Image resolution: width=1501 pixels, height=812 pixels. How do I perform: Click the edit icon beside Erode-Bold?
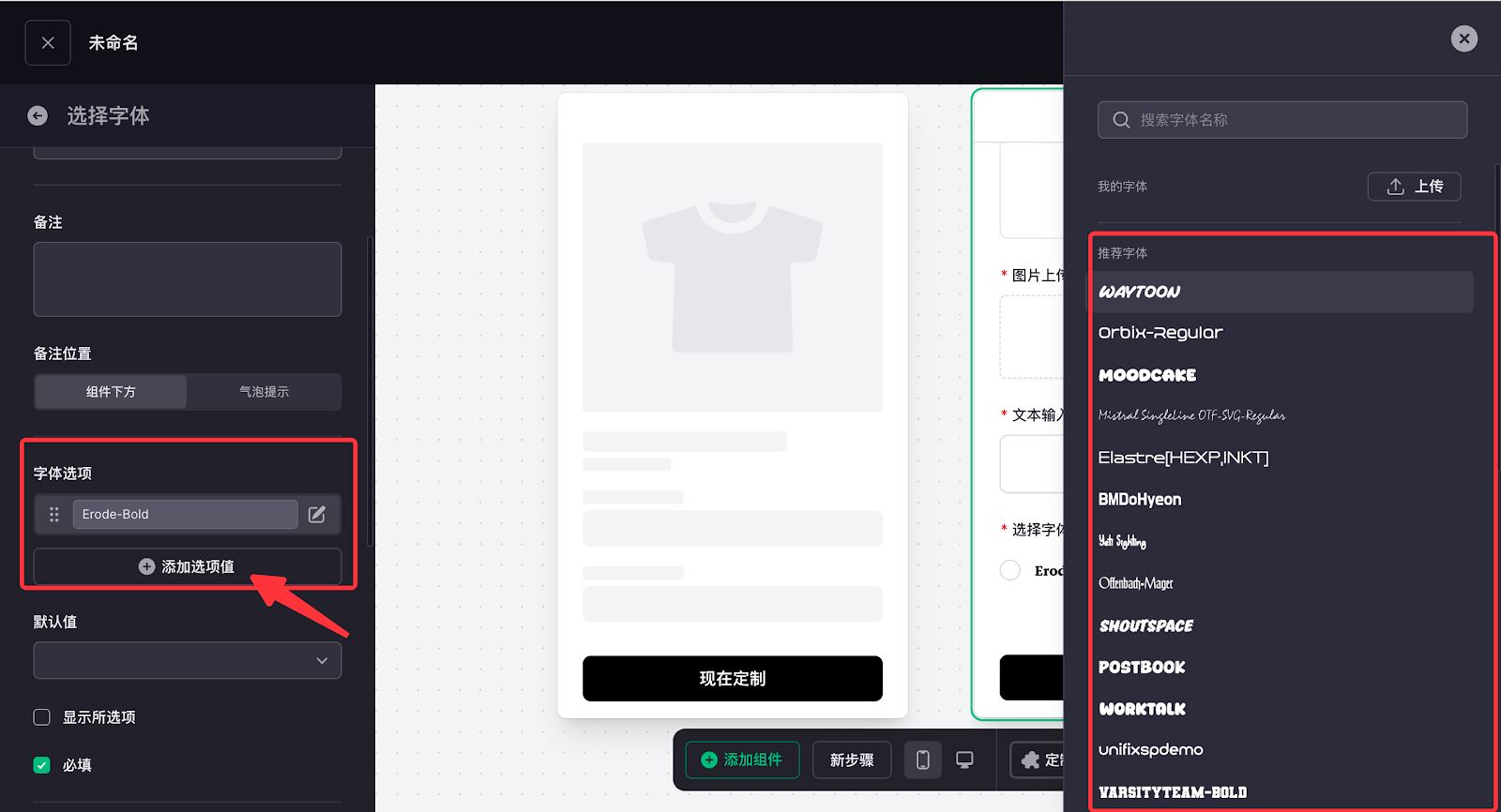tap(317, 514)
